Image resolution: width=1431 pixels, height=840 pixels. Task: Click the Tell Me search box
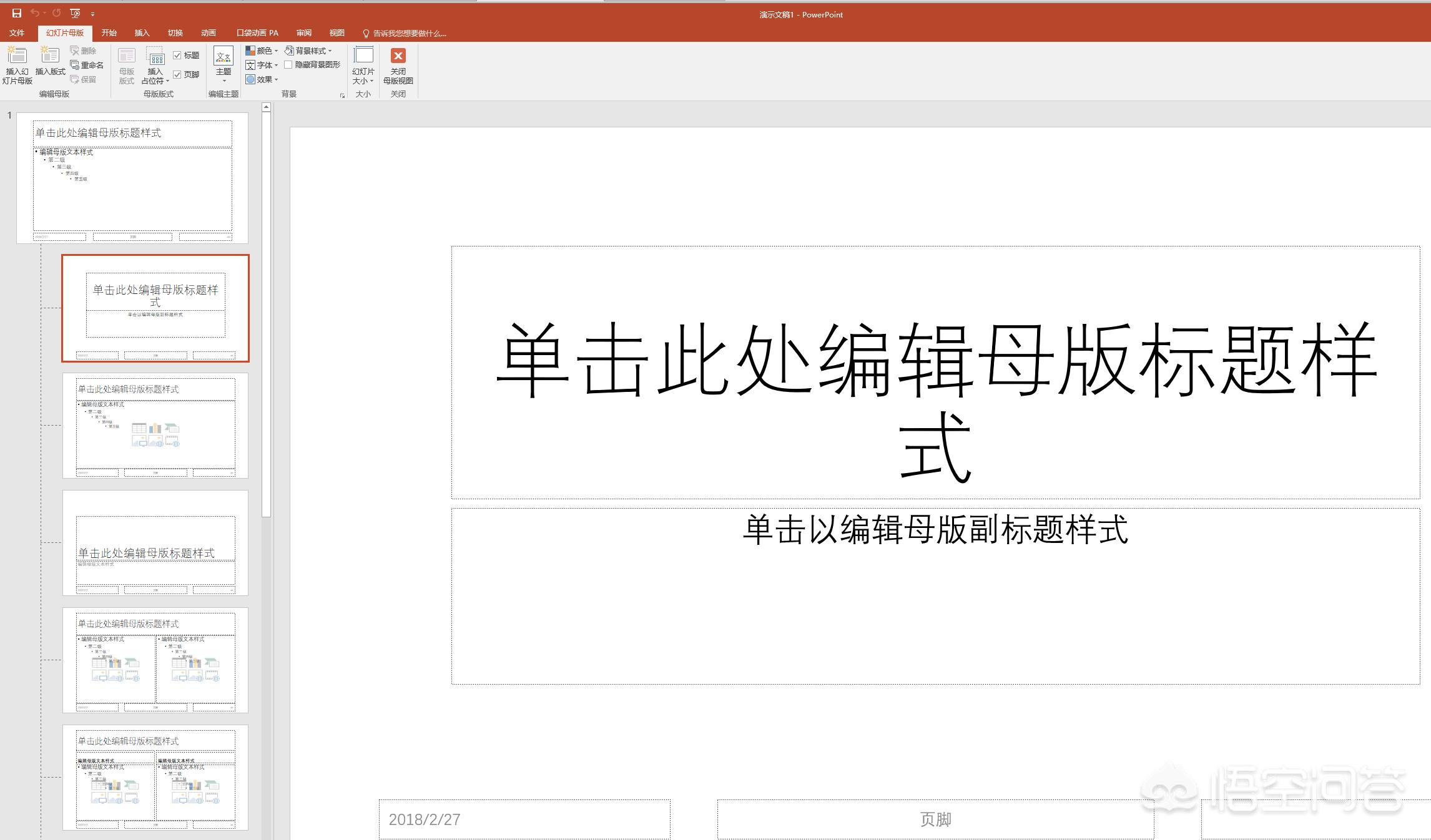point(406,32)
